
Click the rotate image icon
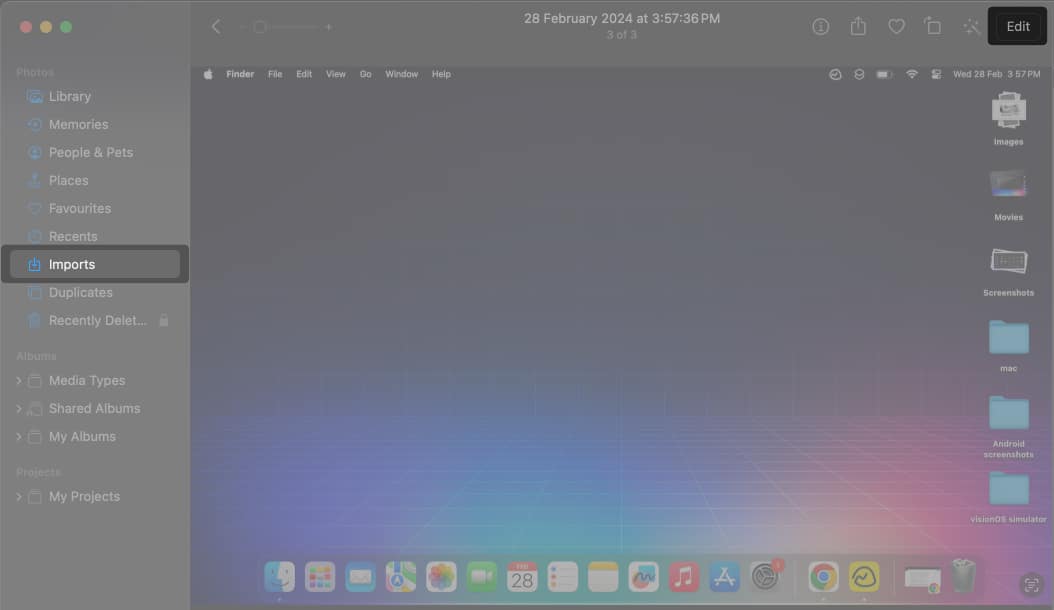[x=933, y=26]
